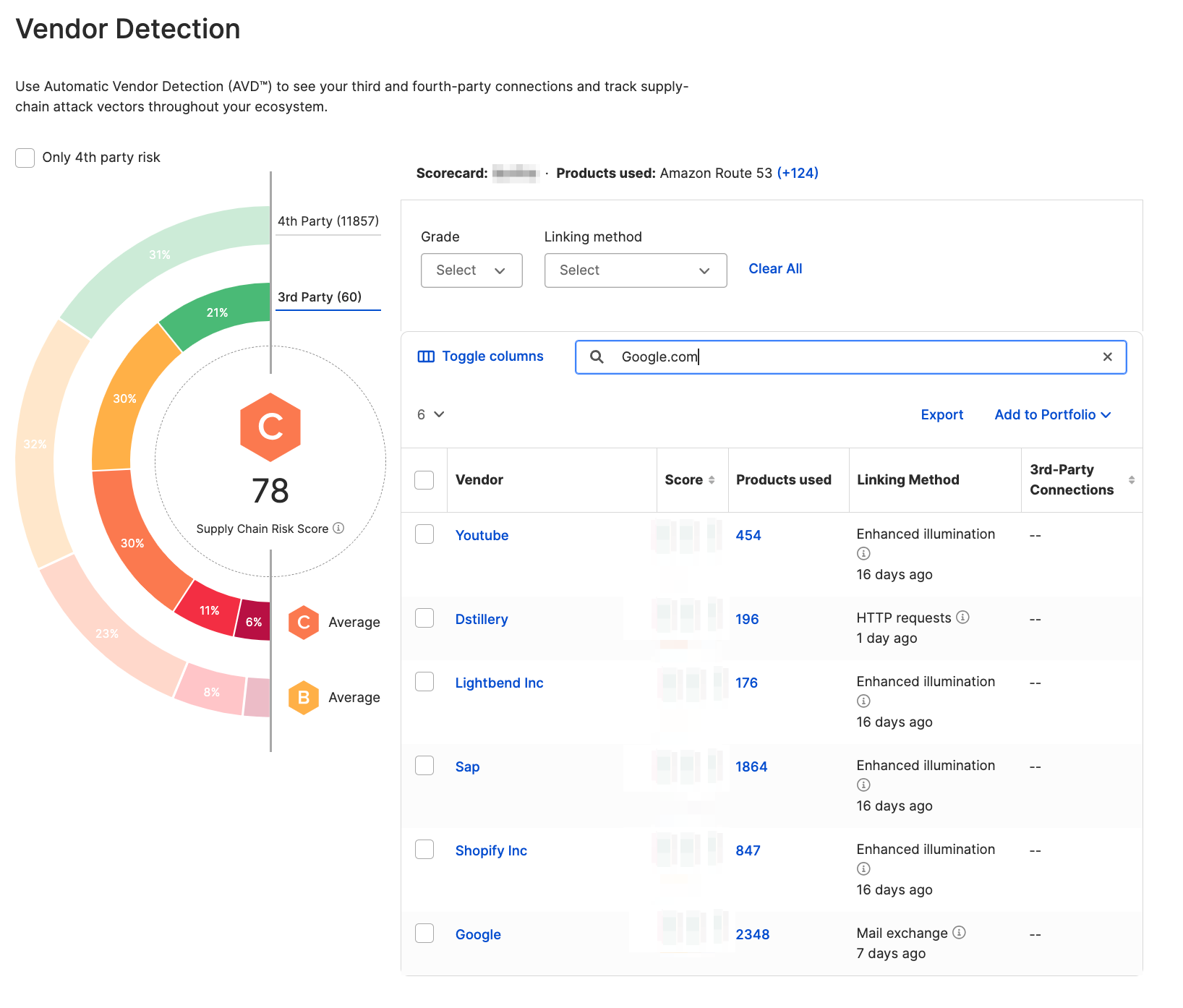
Task: Click the green 21% inner ring segment
Action: 217,312
